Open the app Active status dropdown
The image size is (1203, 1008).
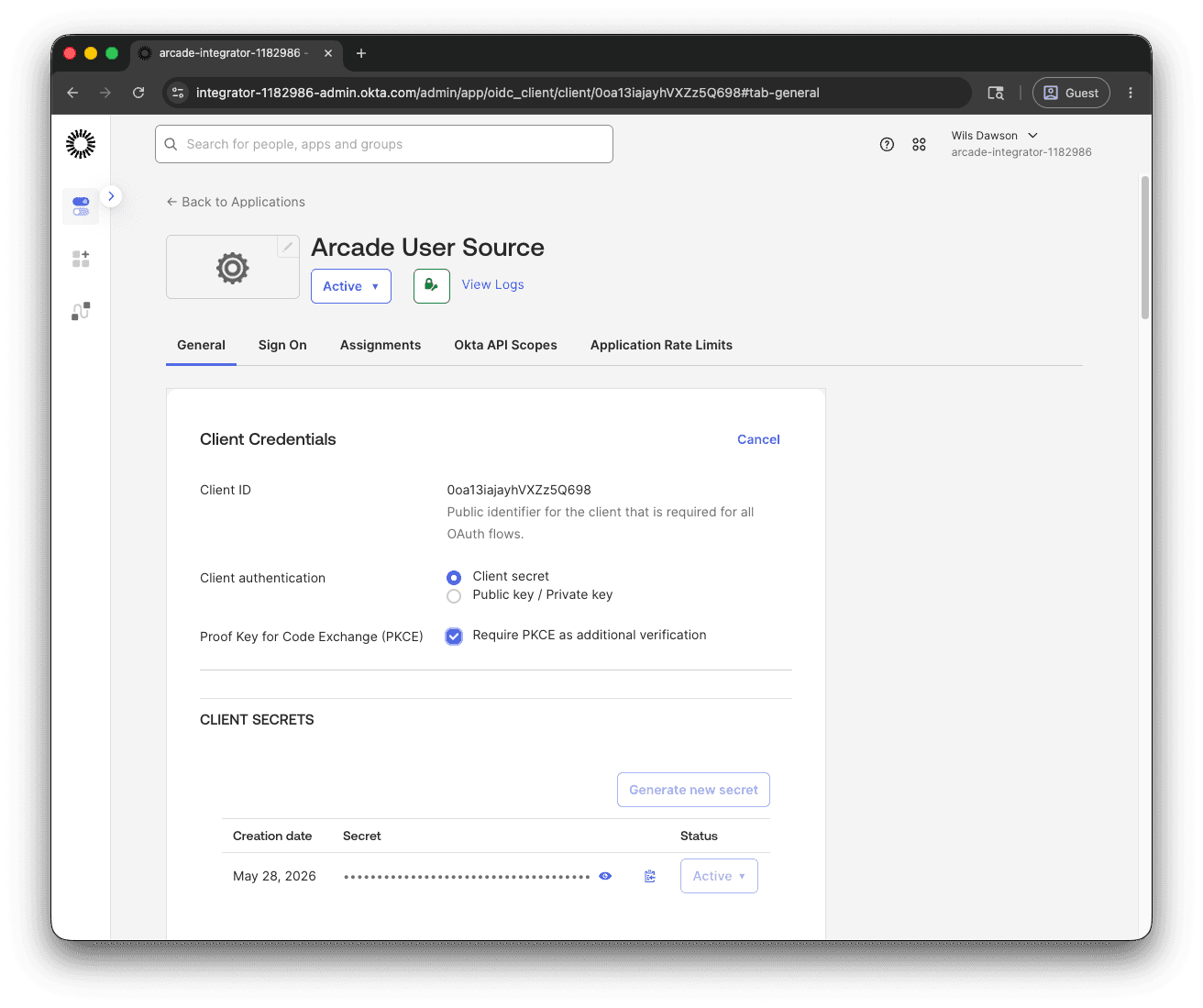351,286
